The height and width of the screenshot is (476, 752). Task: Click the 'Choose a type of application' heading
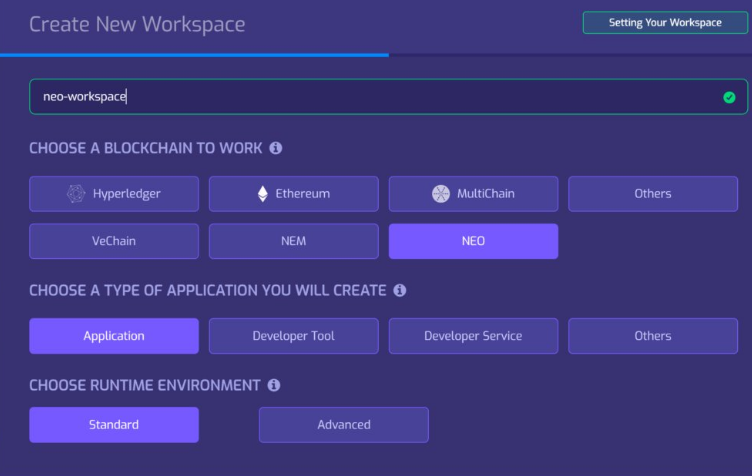[x=208, y=290]
